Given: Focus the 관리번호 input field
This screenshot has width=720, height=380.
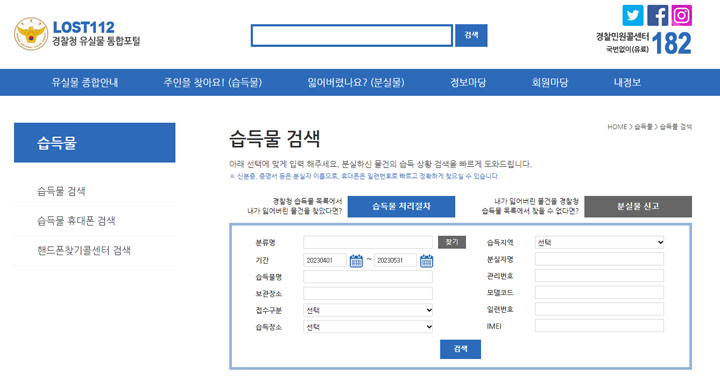Looking at the screenshot, I should (599, 276).
